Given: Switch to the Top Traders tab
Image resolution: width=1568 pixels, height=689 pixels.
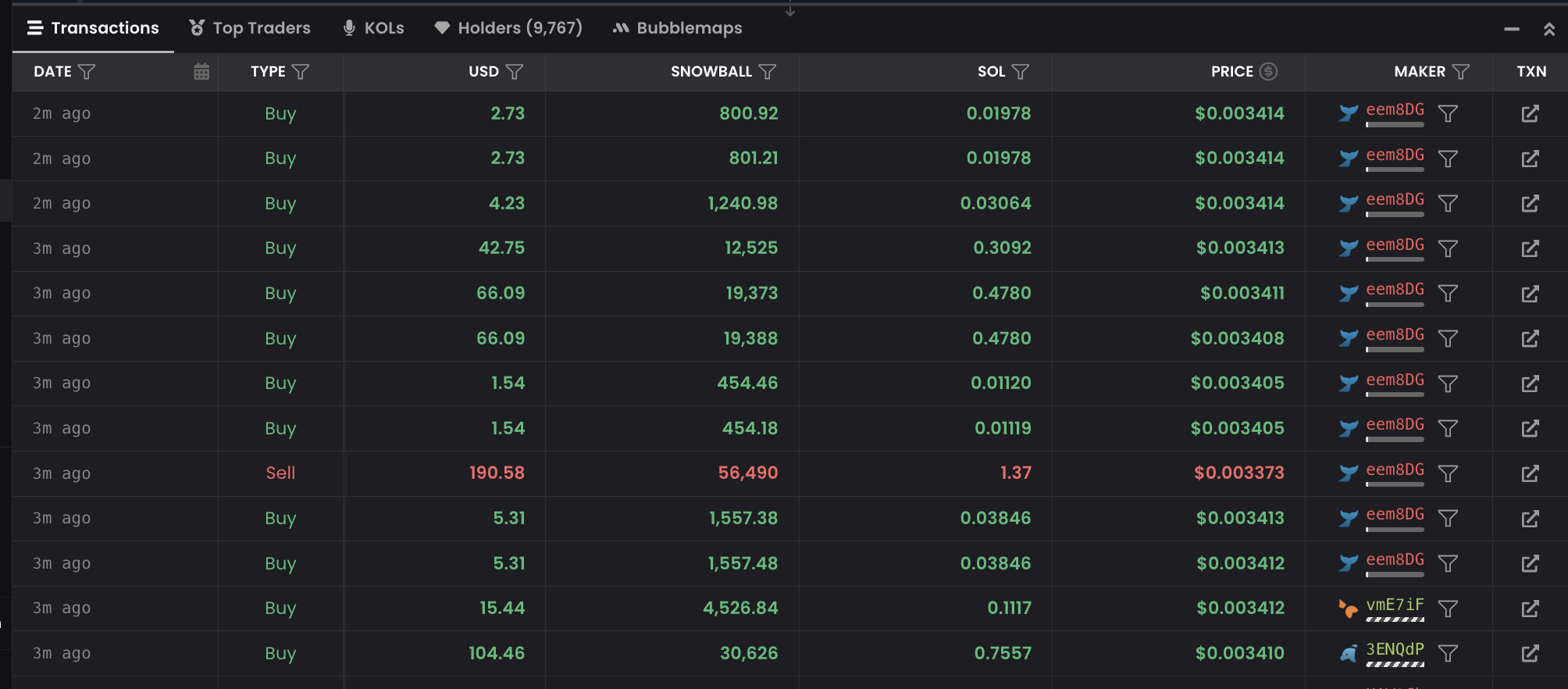Looking at the screenshot, I should [250, 28].
